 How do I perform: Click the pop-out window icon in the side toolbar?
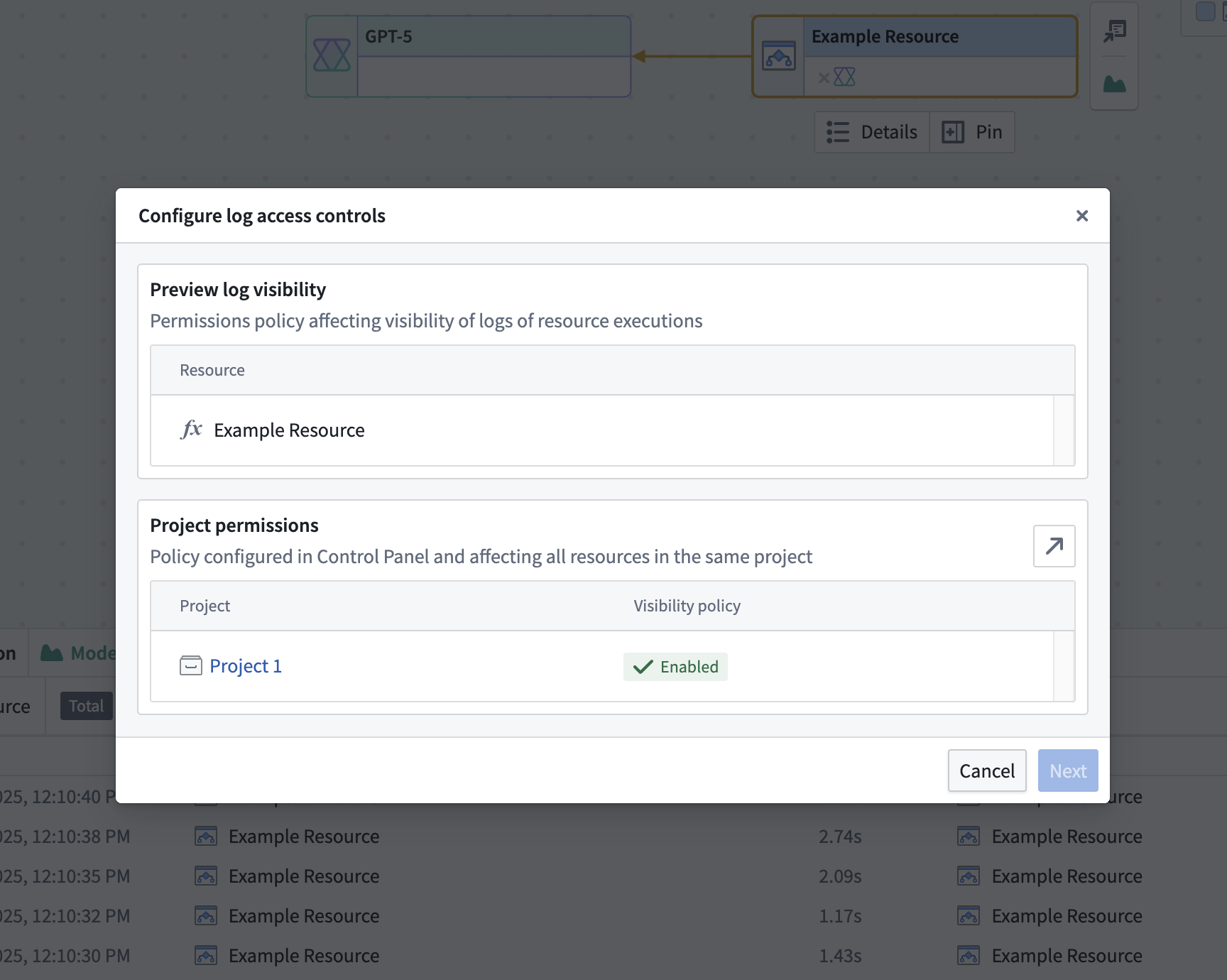coord(1113,31)
